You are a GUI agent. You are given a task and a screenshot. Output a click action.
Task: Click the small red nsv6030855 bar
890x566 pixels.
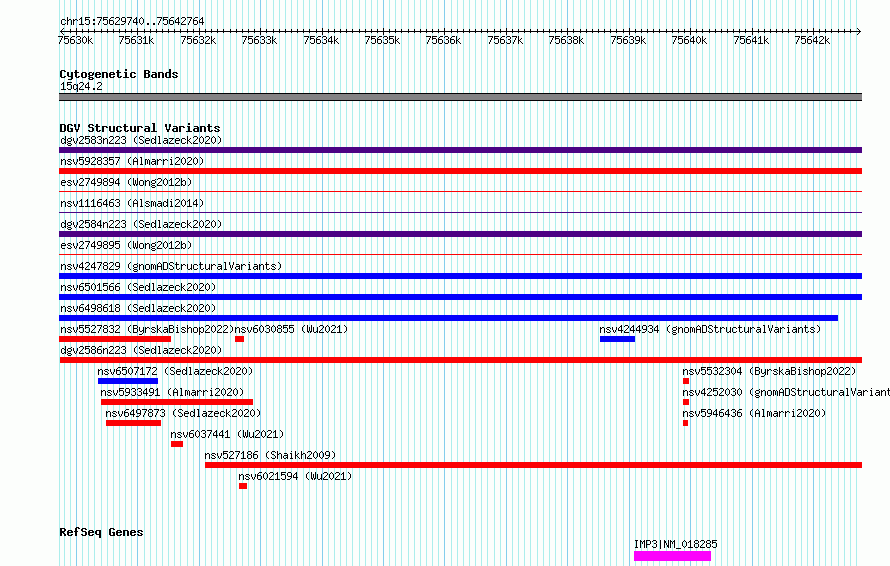pyautogui.click(x=240, y=339)
